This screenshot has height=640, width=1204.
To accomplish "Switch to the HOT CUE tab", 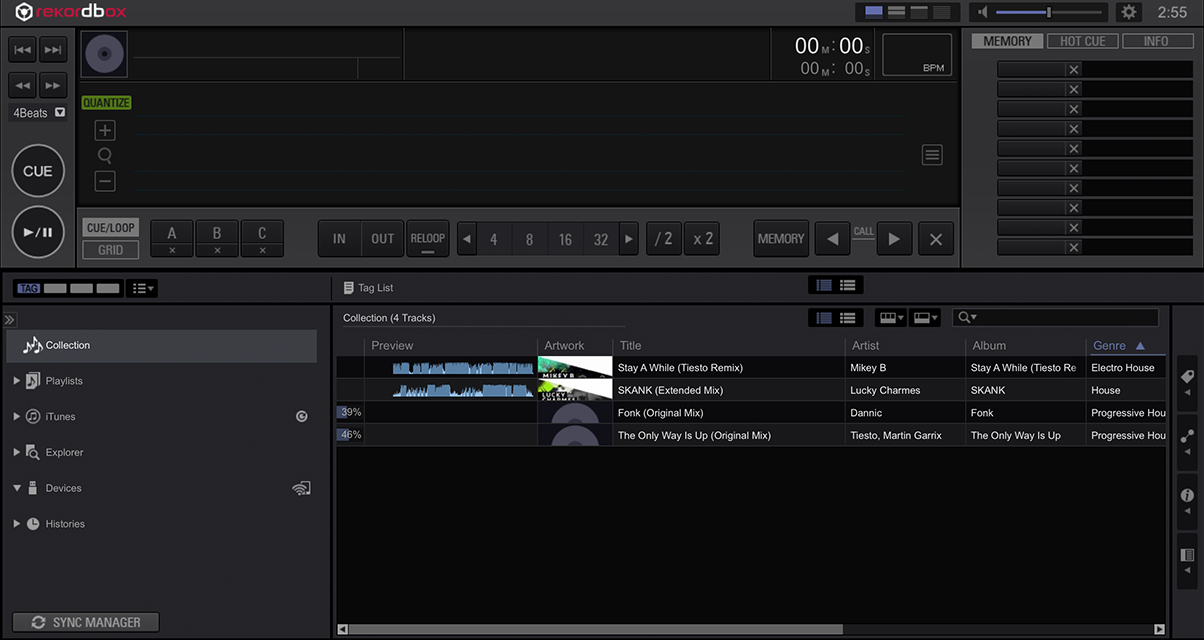I will (1082, 41).
